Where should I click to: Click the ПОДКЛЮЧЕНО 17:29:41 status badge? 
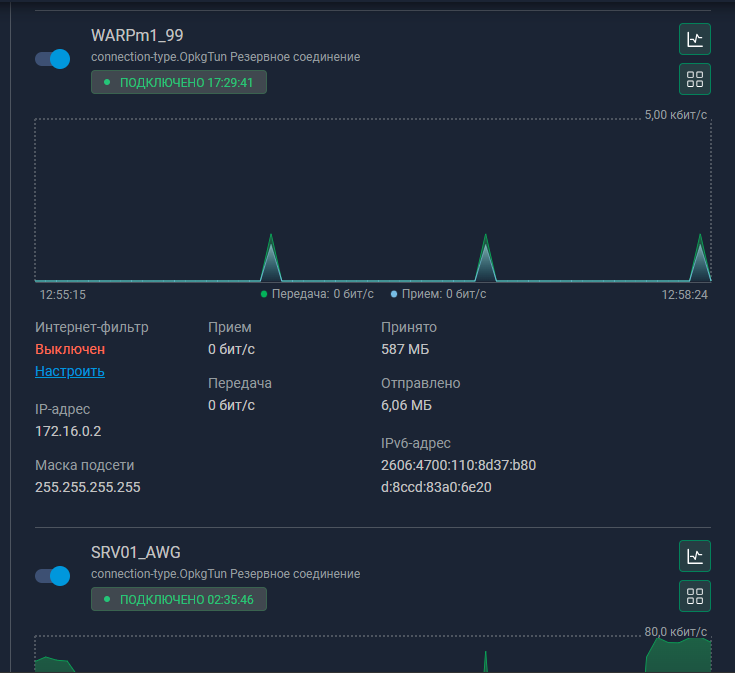tap(179, 82)
